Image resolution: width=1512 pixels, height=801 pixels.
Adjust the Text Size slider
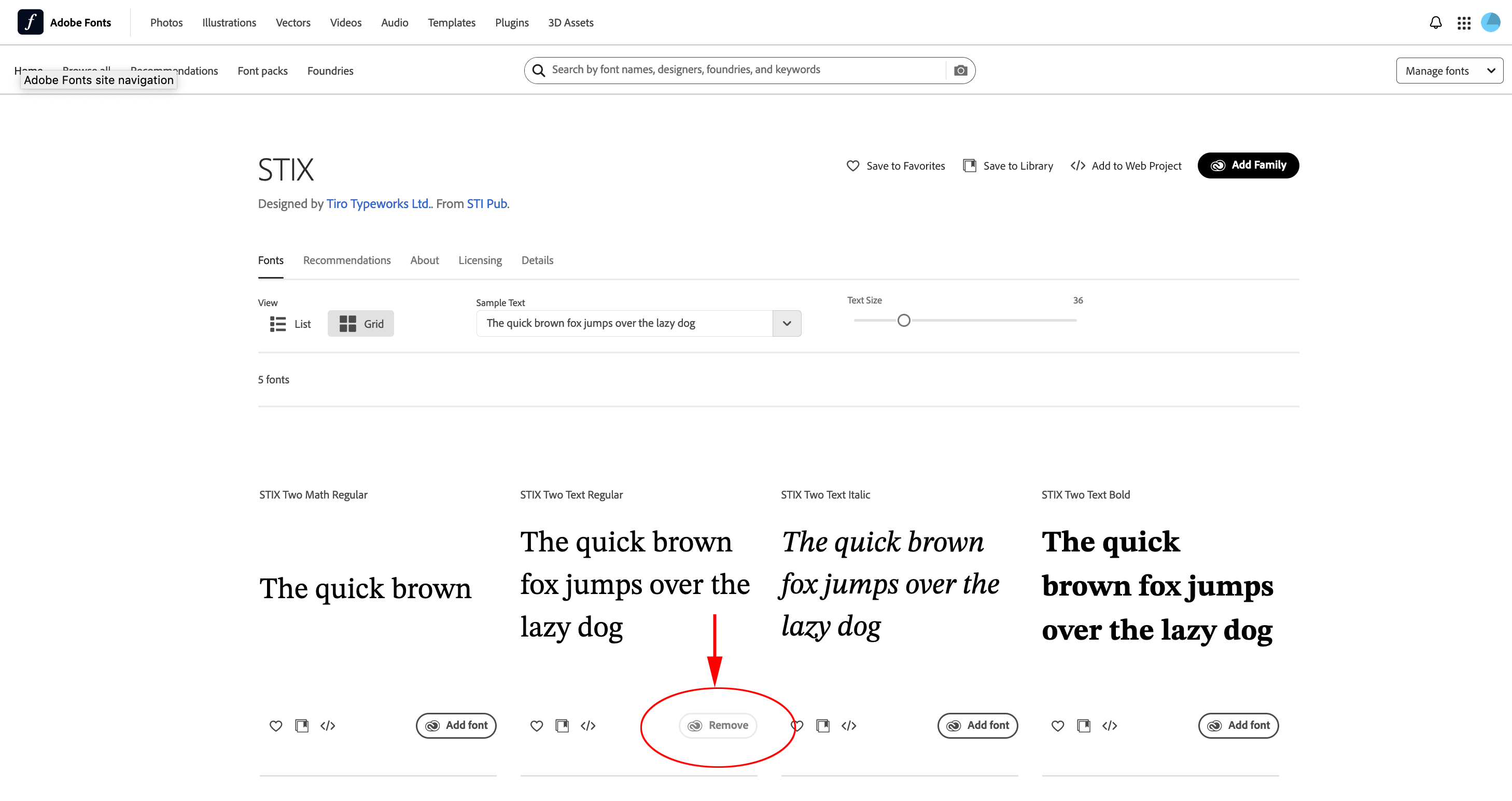(x=903, y=320)
